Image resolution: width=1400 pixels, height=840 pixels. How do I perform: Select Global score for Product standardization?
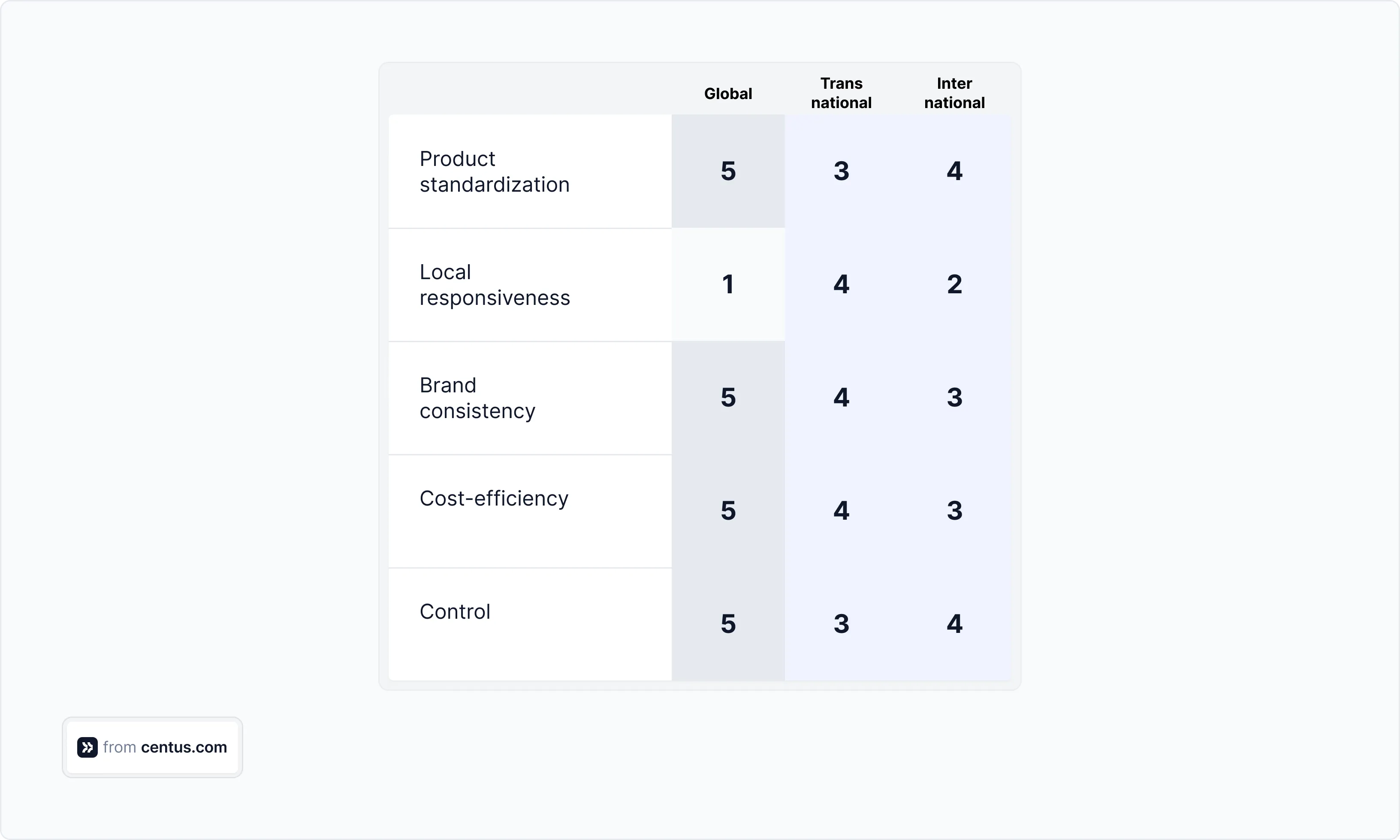[x=728, y=171]
